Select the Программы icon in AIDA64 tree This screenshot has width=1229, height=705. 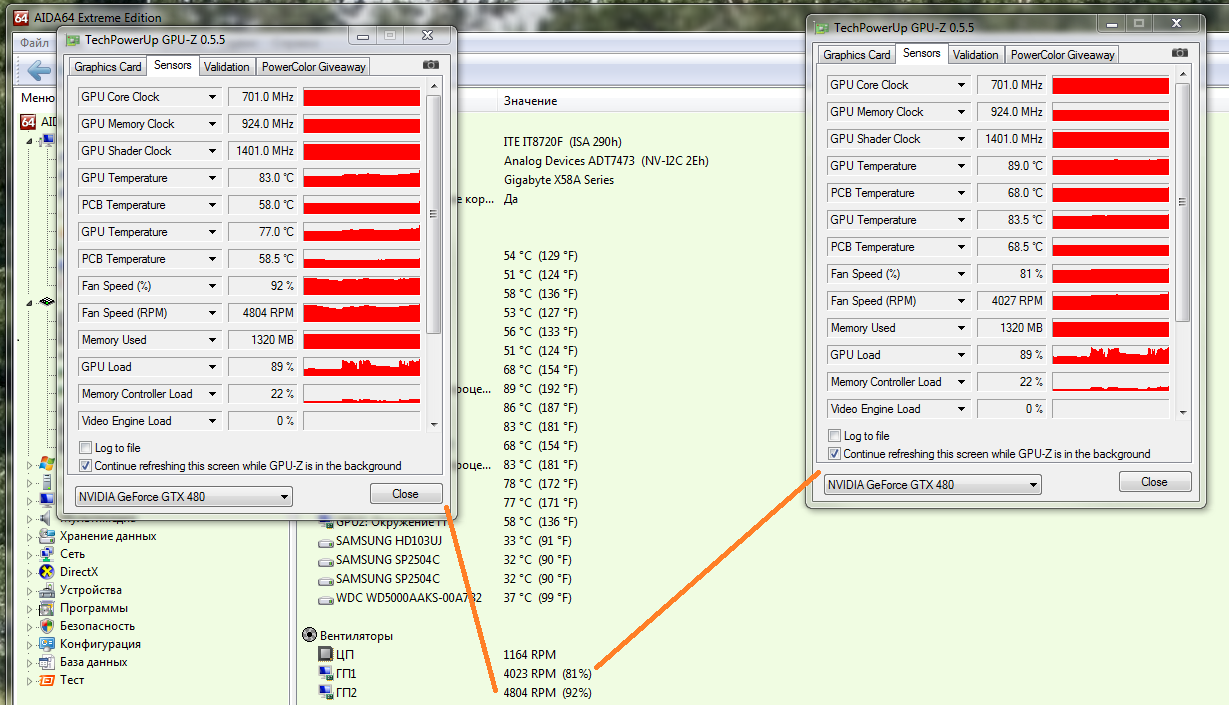tap(45, 608)
